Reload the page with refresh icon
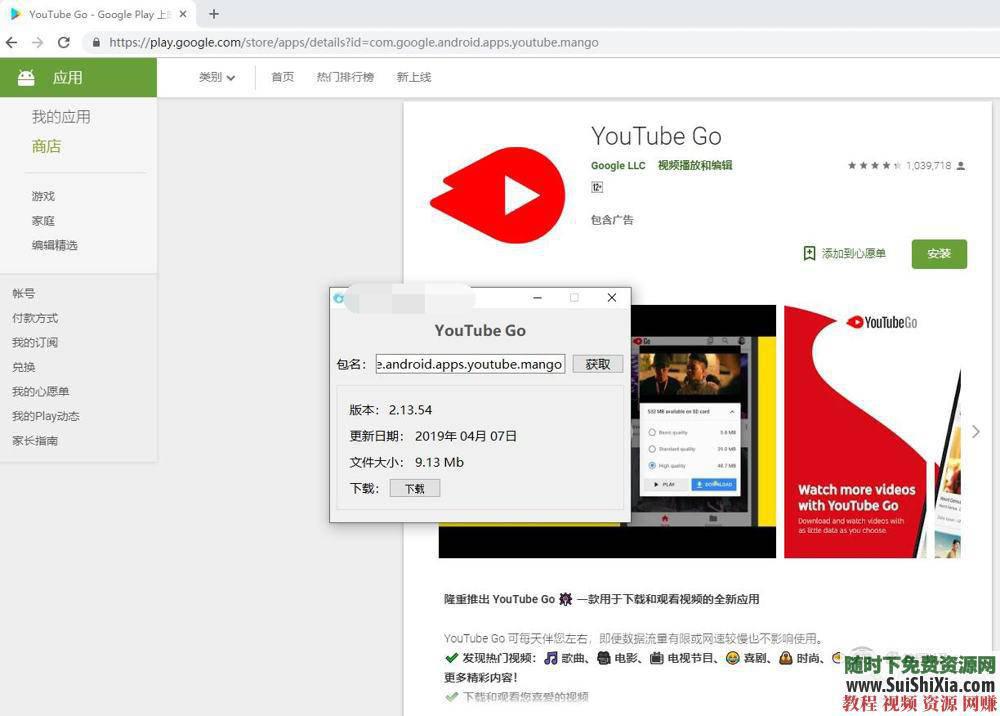 click(64, 42)
